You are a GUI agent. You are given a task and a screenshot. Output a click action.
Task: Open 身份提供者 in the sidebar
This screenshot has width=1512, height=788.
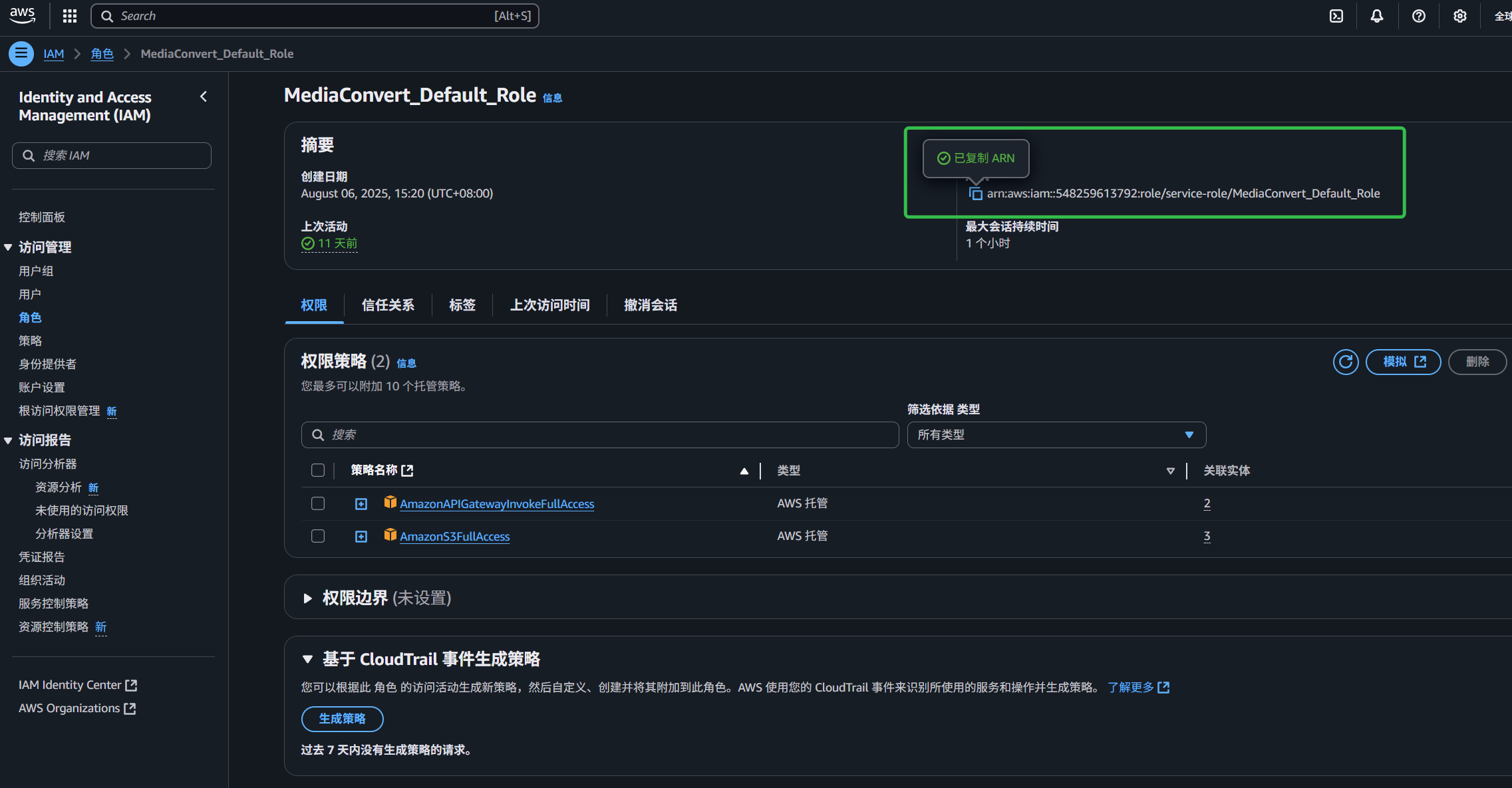tap(48, 364)
